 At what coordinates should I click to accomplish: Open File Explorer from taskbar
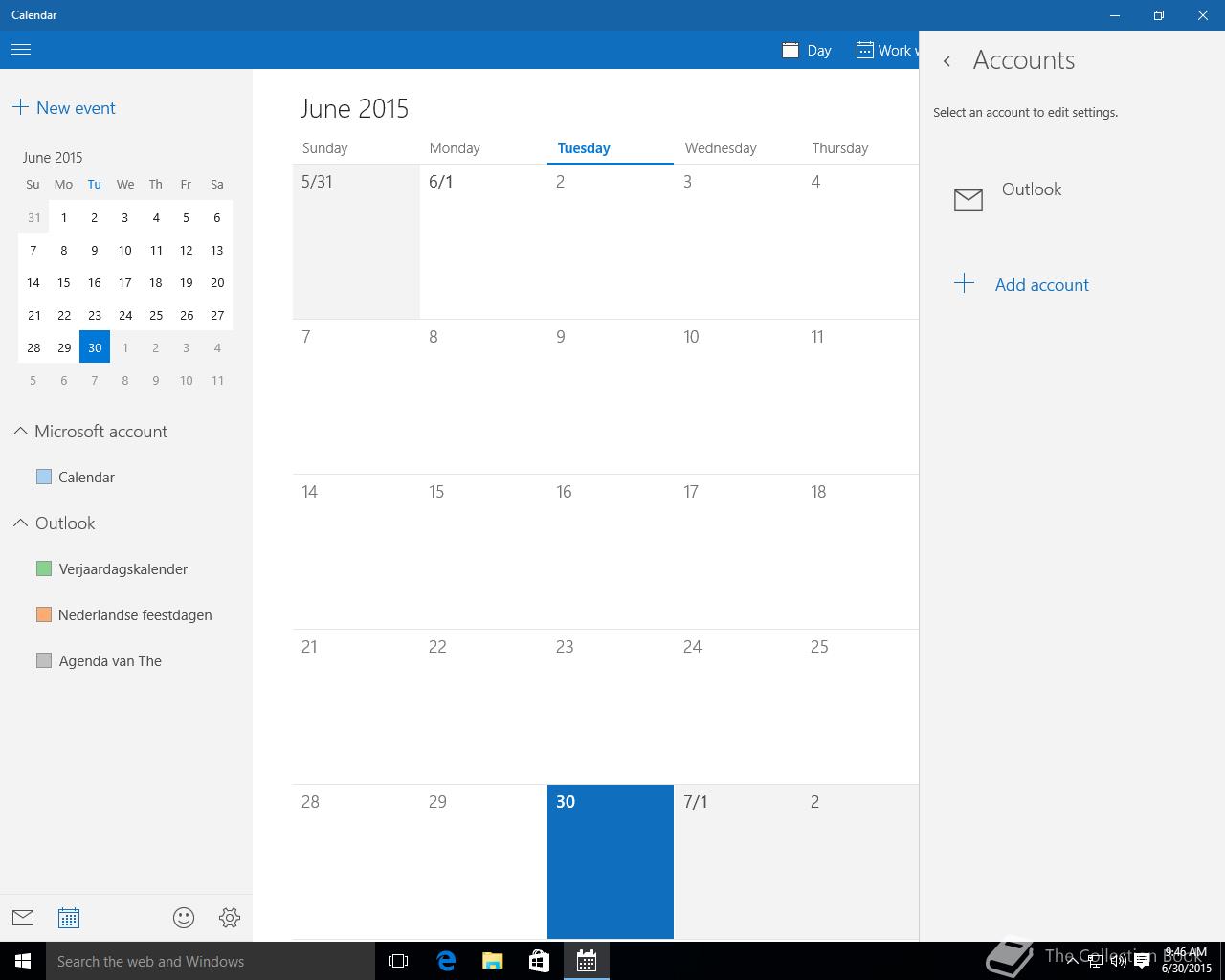(493, 961)
